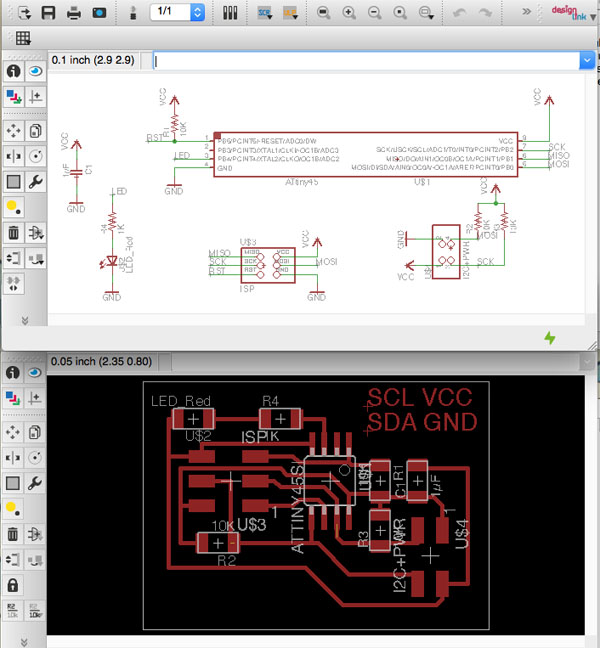Select the Mark tool in schematic window
Screen dimensions: 600x648
pos(36,97)
